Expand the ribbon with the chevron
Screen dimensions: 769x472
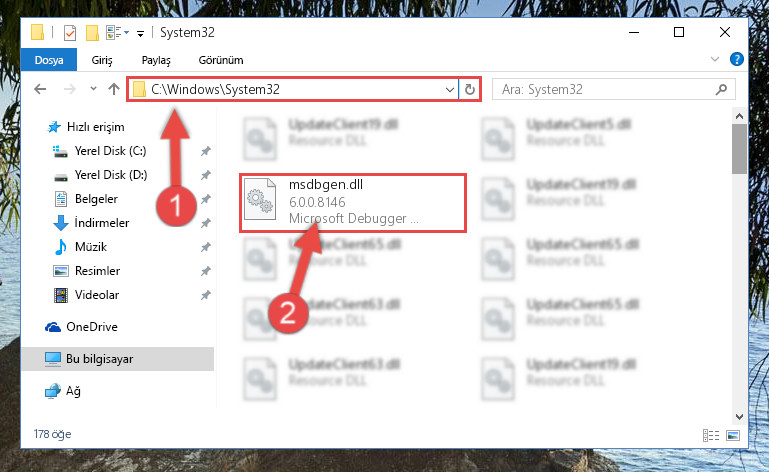click(715, 59)
